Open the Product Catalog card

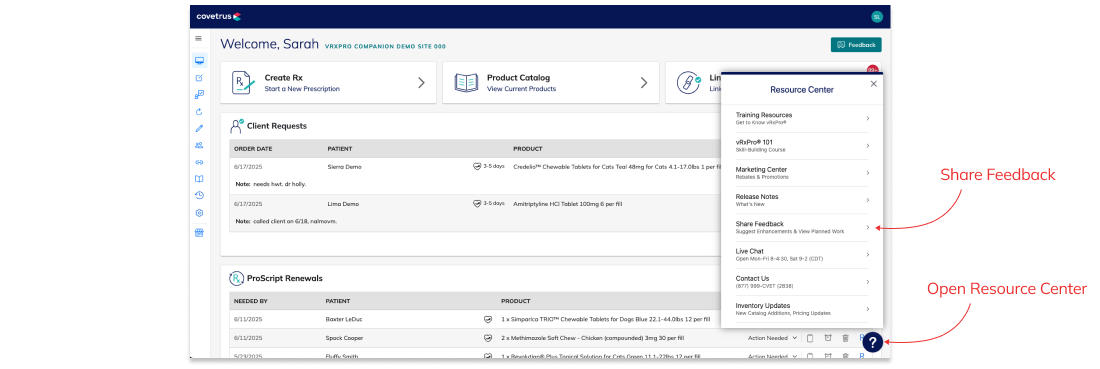click(551, 83)
